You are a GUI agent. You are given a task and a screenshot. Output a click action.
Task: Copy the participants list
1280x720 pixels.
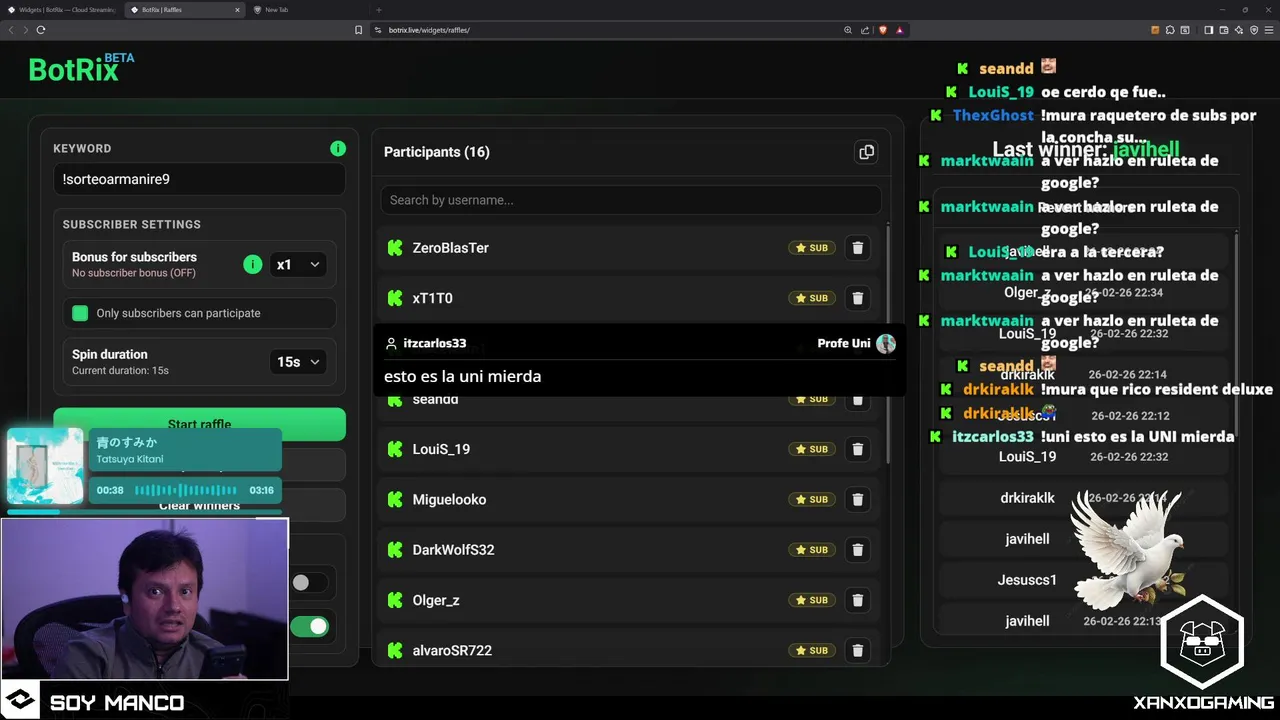866,152
